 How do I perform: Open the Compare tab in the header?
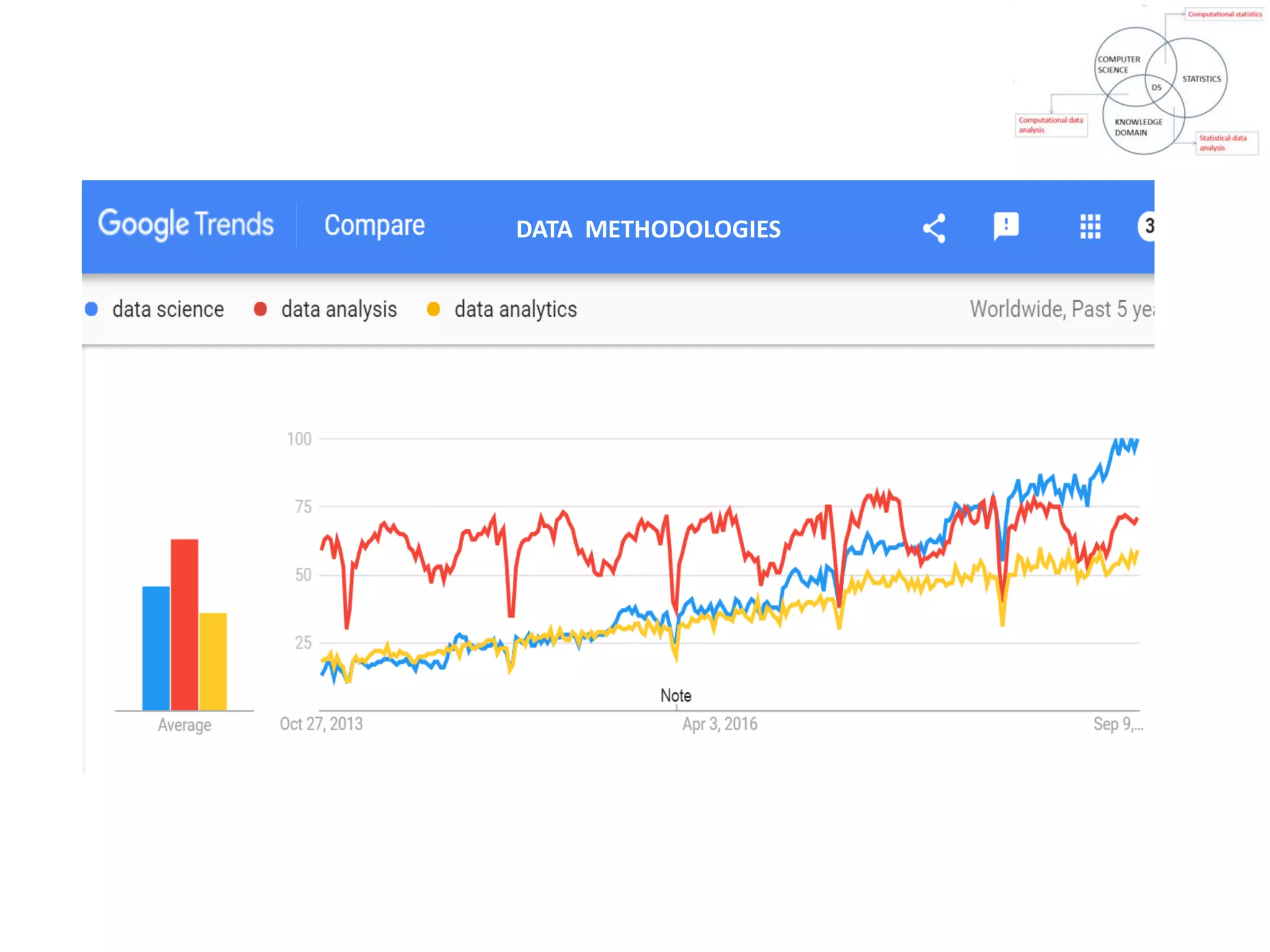[375, 226]
